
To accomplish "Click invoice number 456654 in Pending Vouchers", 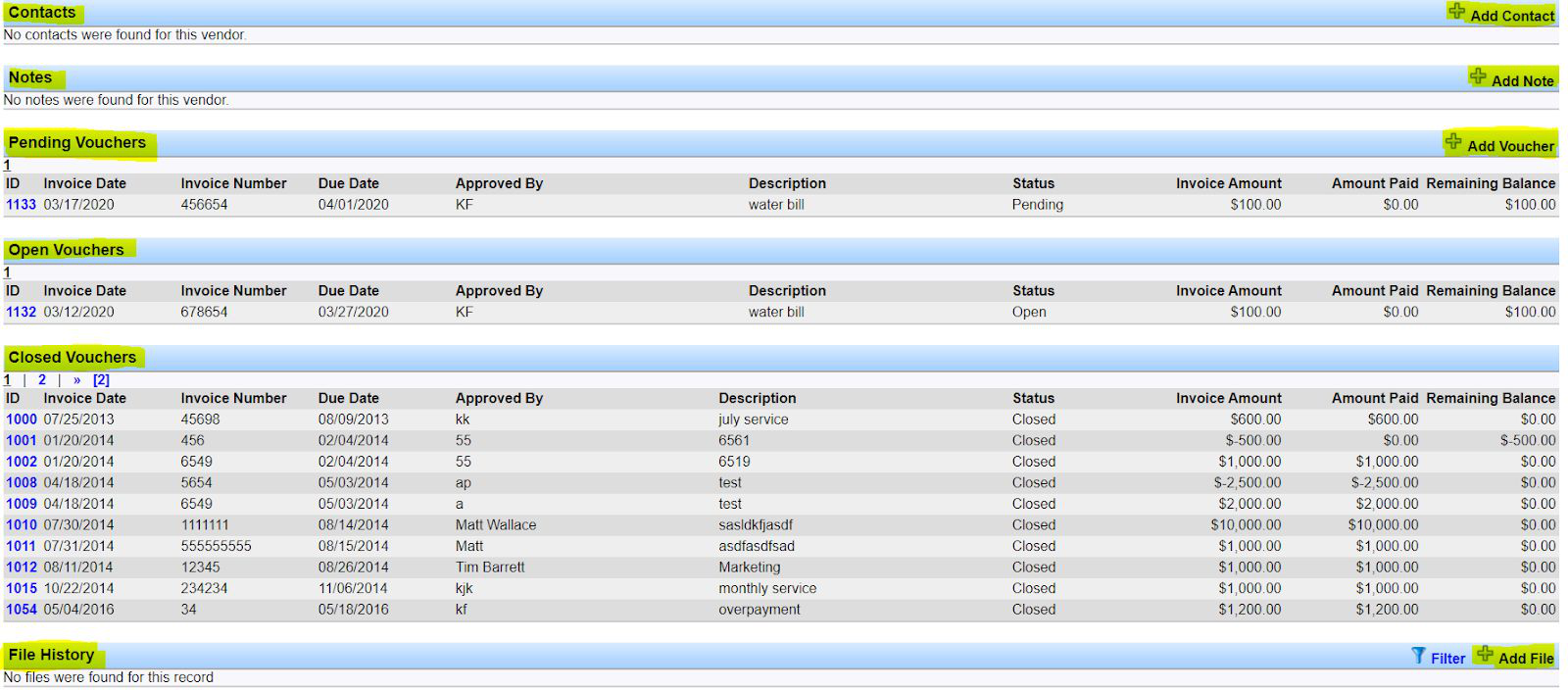I will pyautogui.click(x=204, y=205).
